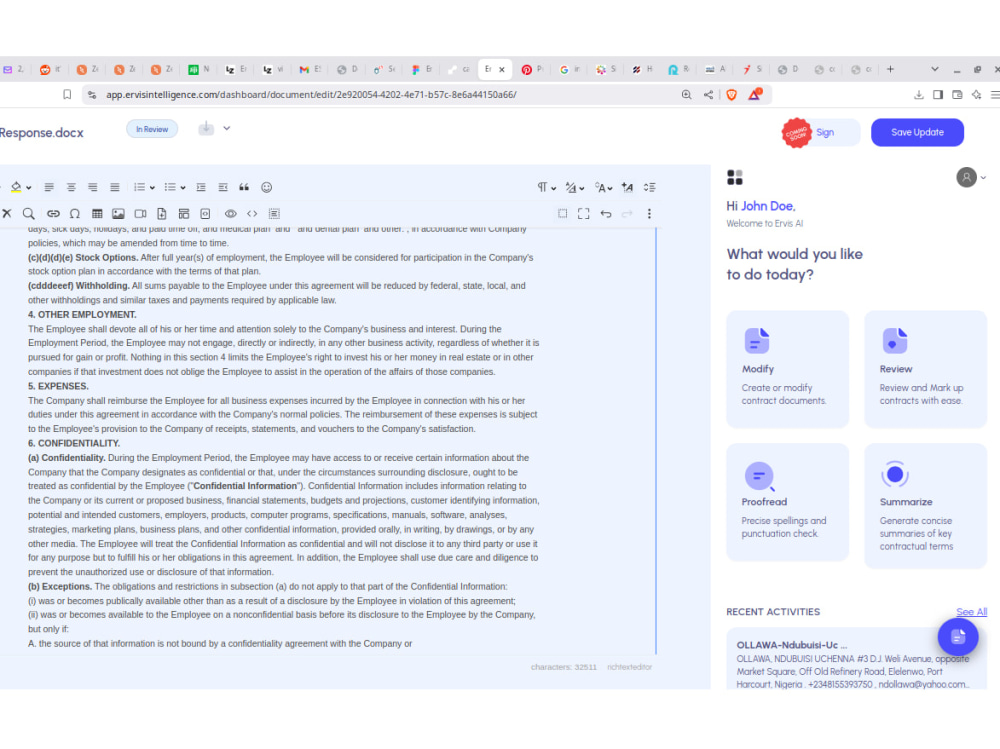
Task: Switch to the Pinterest browser tab
Action: tap(532, 70)
